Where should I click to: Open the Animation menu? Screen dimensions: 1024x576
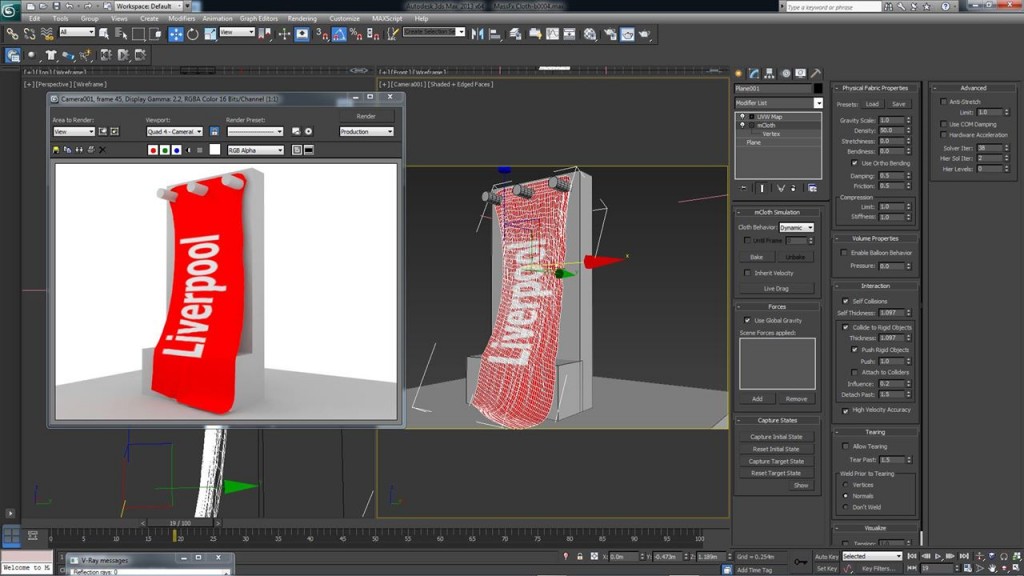point(217,18)
